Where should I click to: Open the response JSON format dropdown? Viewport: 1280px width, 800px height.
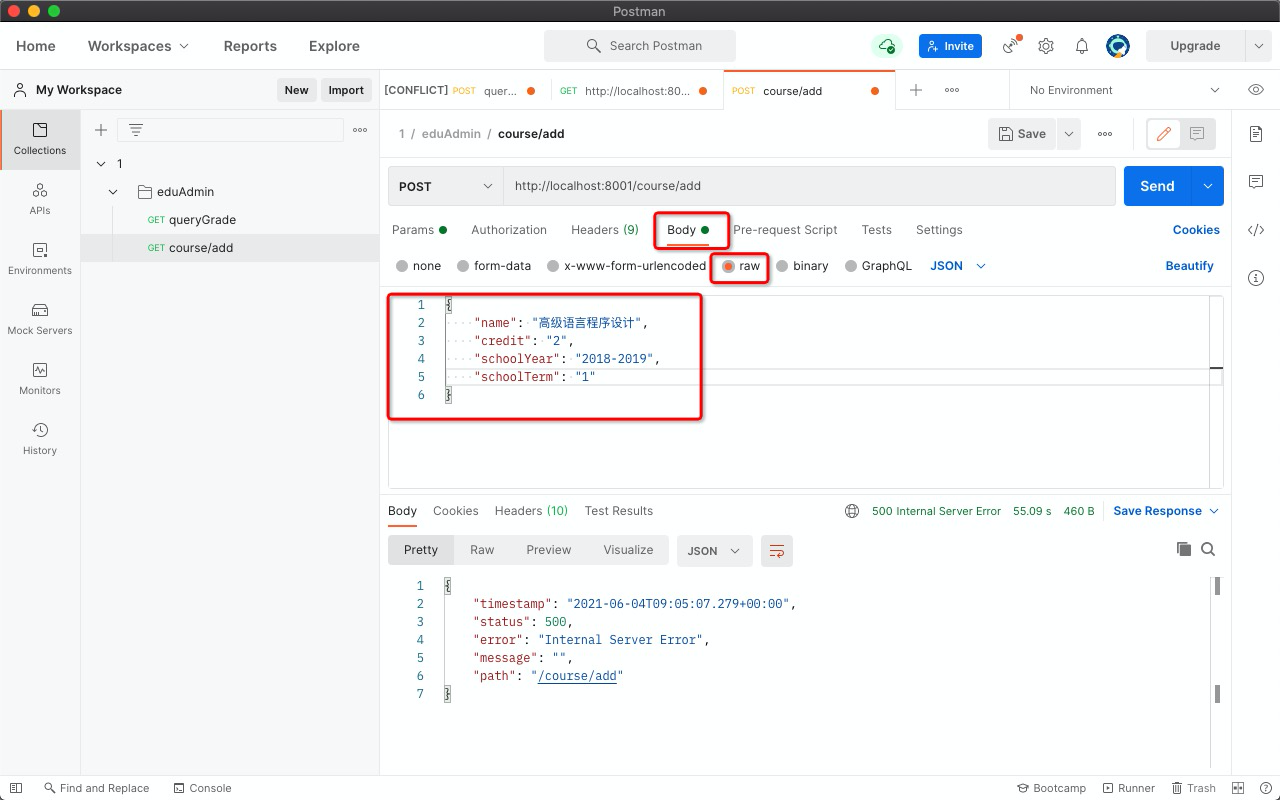point(714,550)
